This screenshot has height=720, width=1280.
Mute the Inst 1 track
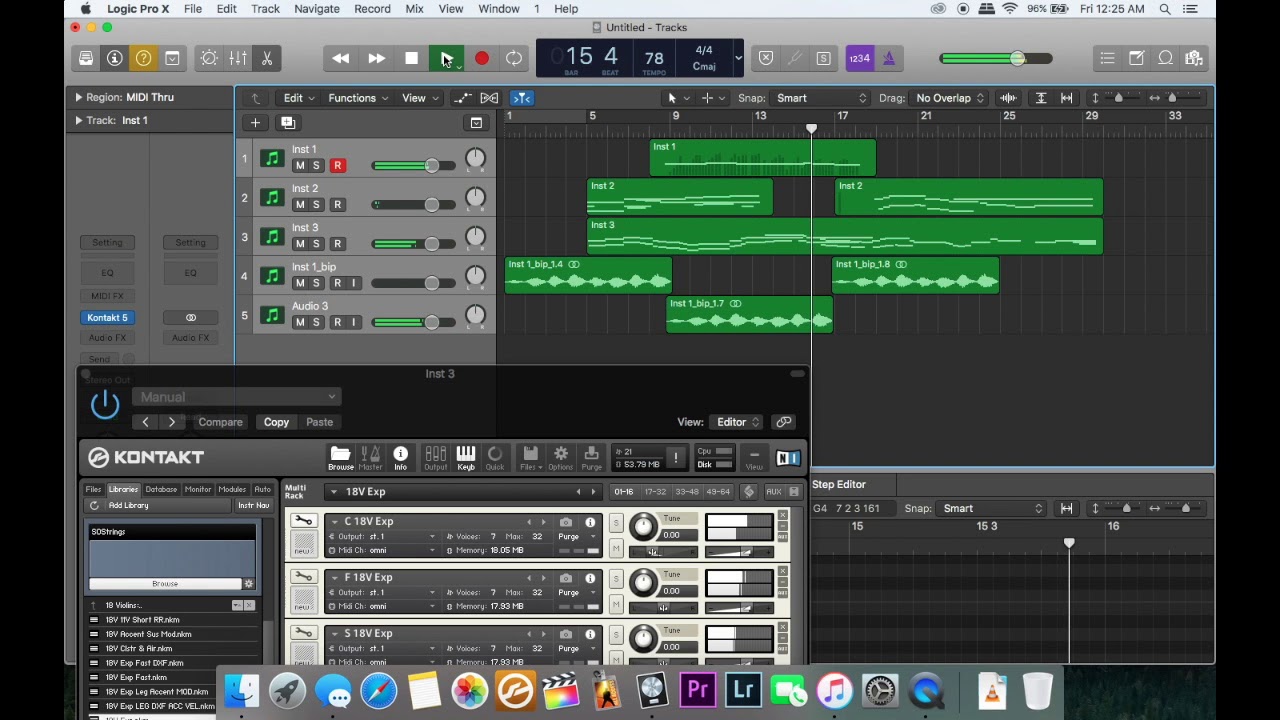tap(299, 166)
